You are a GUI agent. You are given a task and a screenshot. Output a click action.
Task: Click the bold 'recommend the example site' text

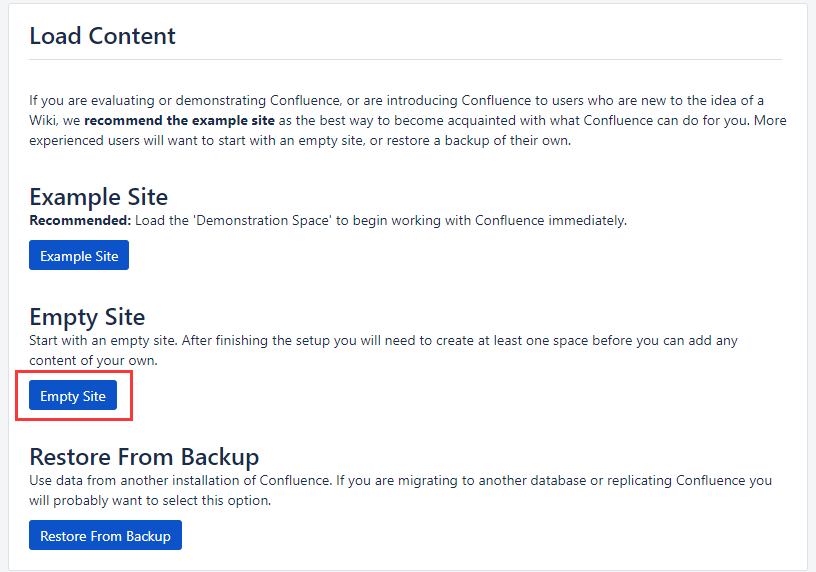(x=180, y=121)
